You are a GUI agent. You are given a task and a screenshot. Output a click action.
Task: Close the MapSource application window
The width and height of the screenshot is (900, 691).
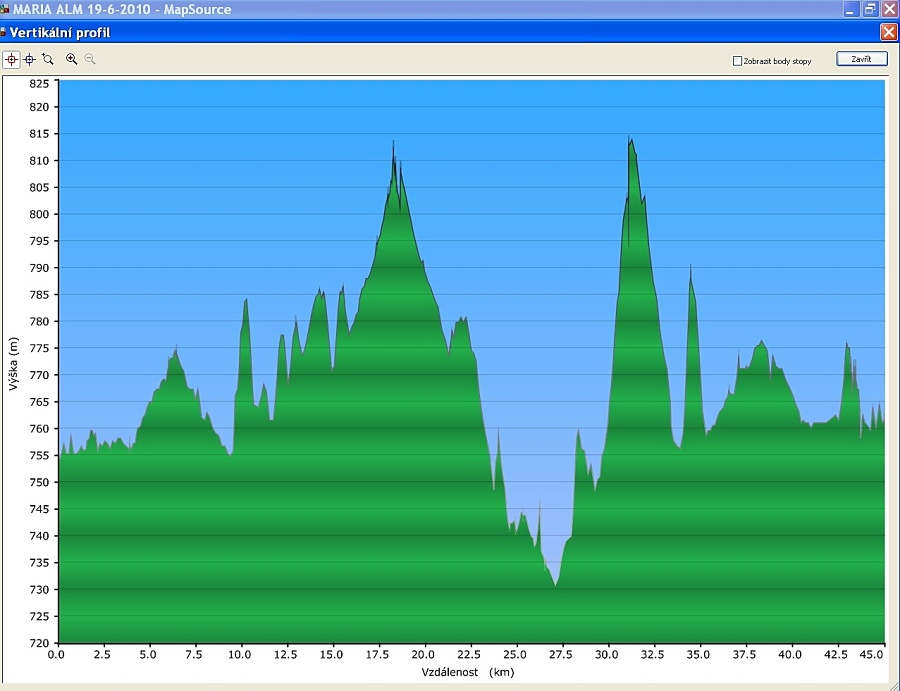(889, 9)
